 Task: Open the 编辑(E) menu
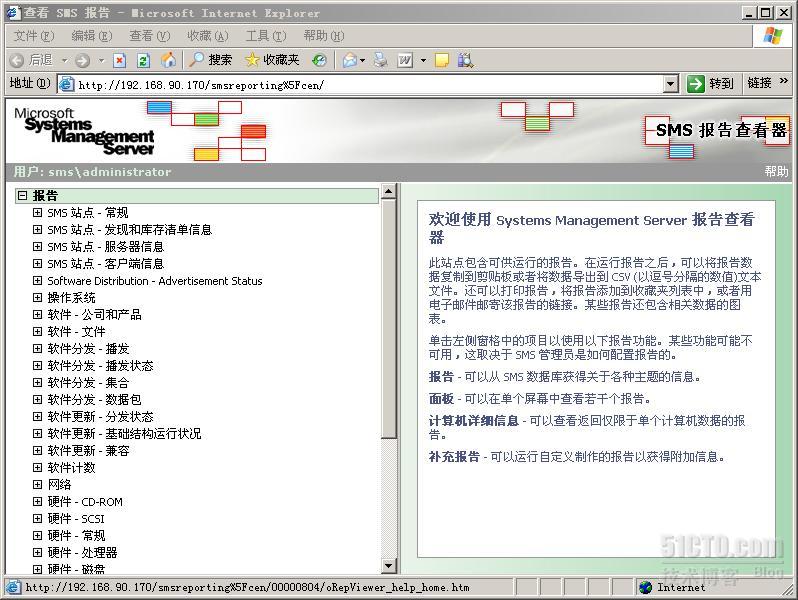(x=92, y=36)
